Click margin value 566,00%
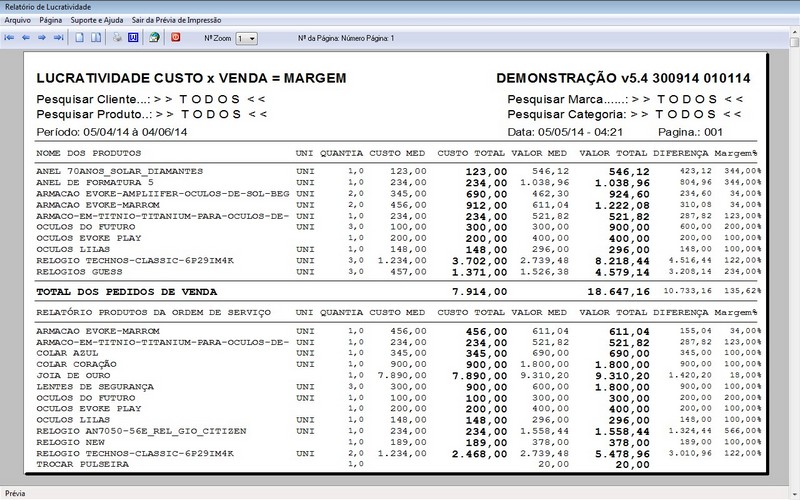Image resolution: width=800 pixels, height=500 pixels. (742, 431)
